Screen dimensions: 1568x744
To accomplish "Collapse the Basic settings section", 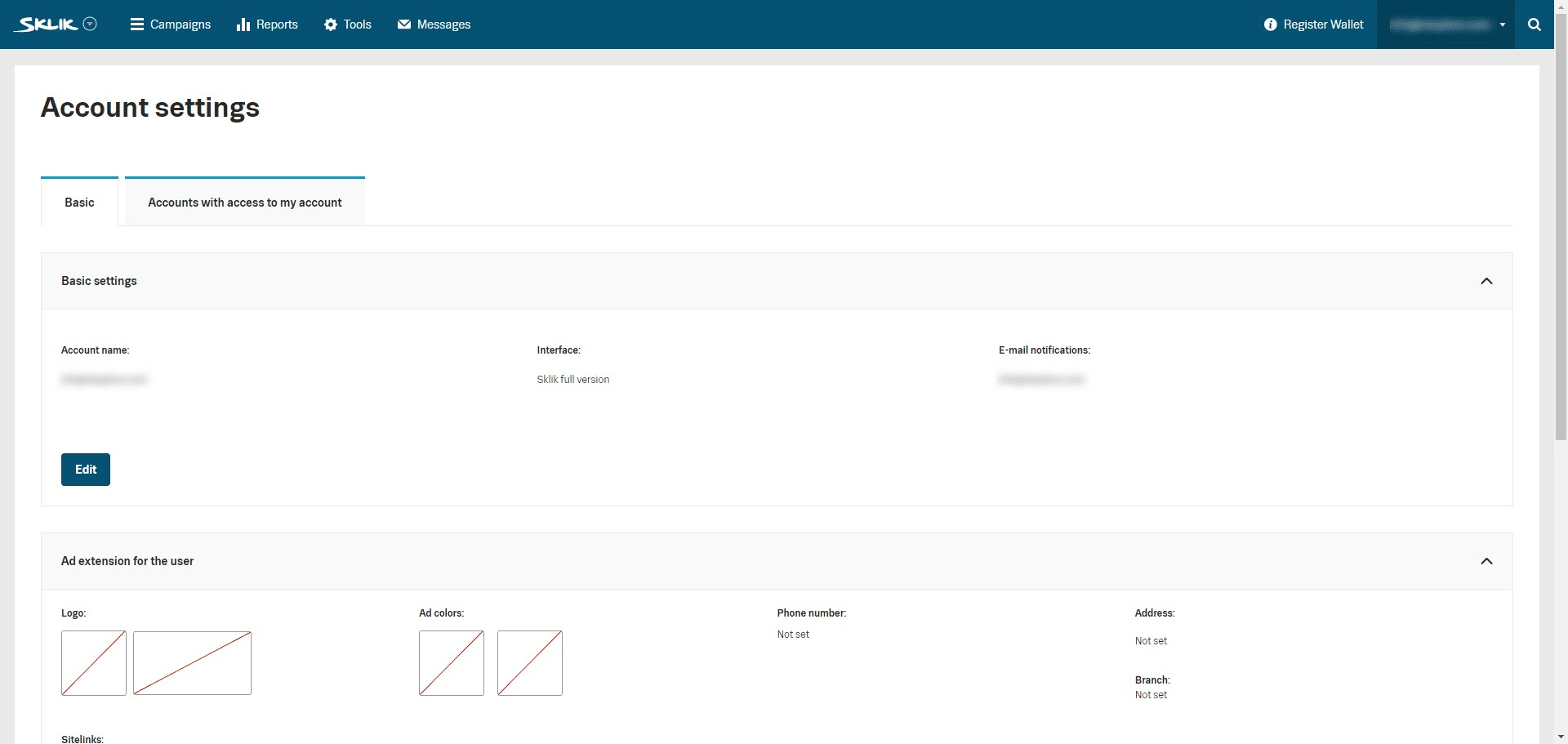I will click(1486, 281).
